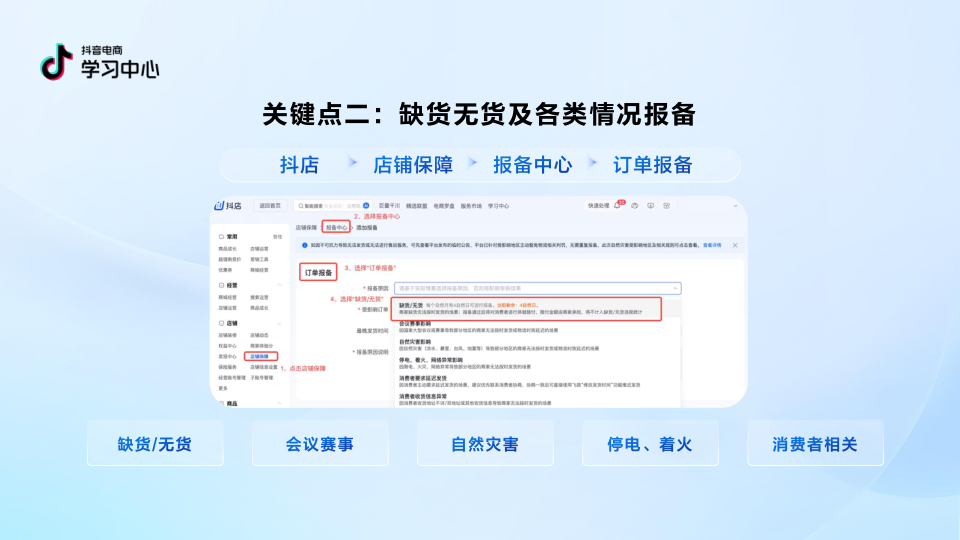The width and height of the screenshot is (960, 540).
Task: Collapse the 经营 sidebar section chevron
Action: tap(279, 285)
